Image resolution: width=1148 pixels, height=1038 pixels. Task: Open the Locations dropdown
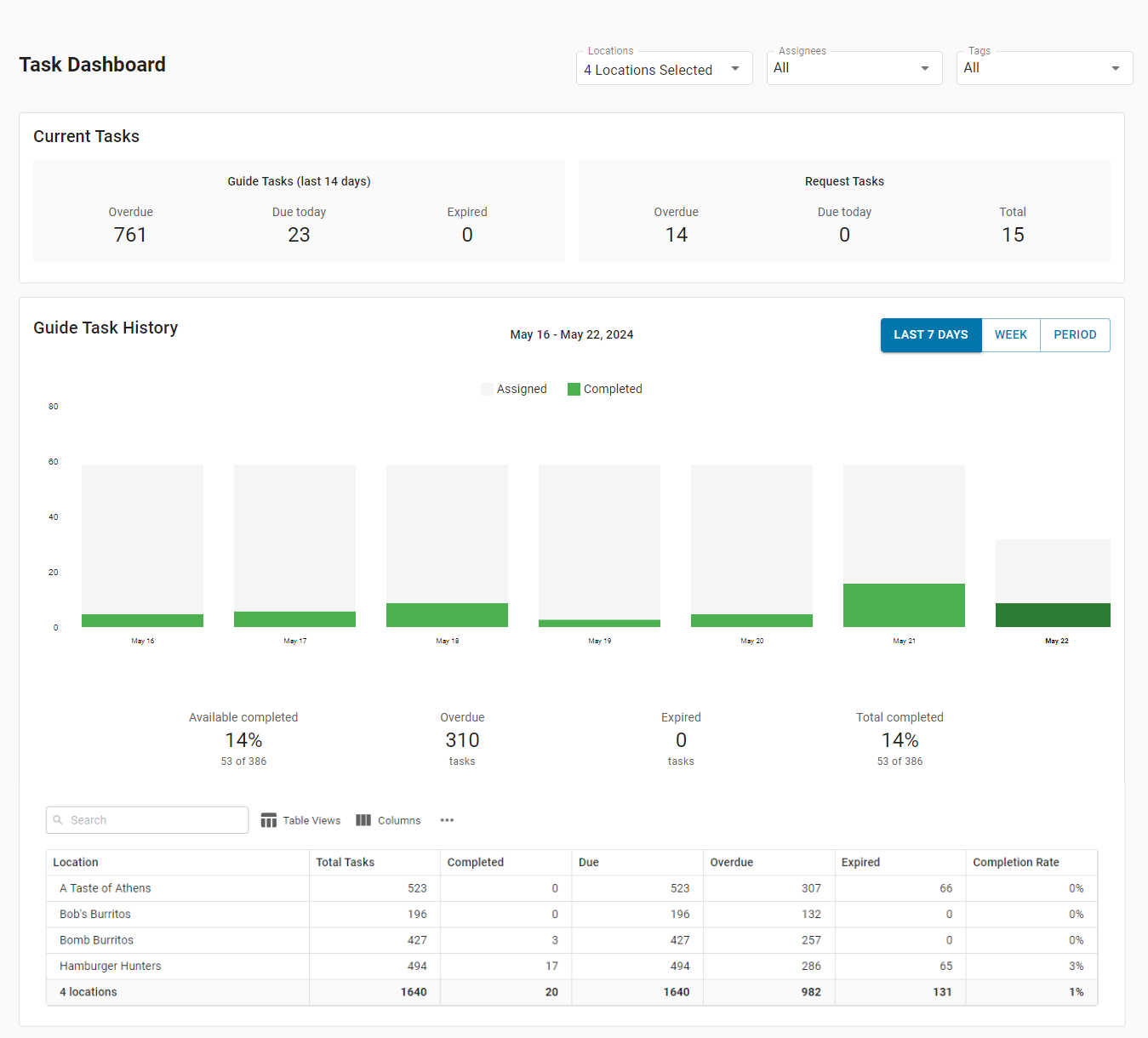[x=665, y=68]
